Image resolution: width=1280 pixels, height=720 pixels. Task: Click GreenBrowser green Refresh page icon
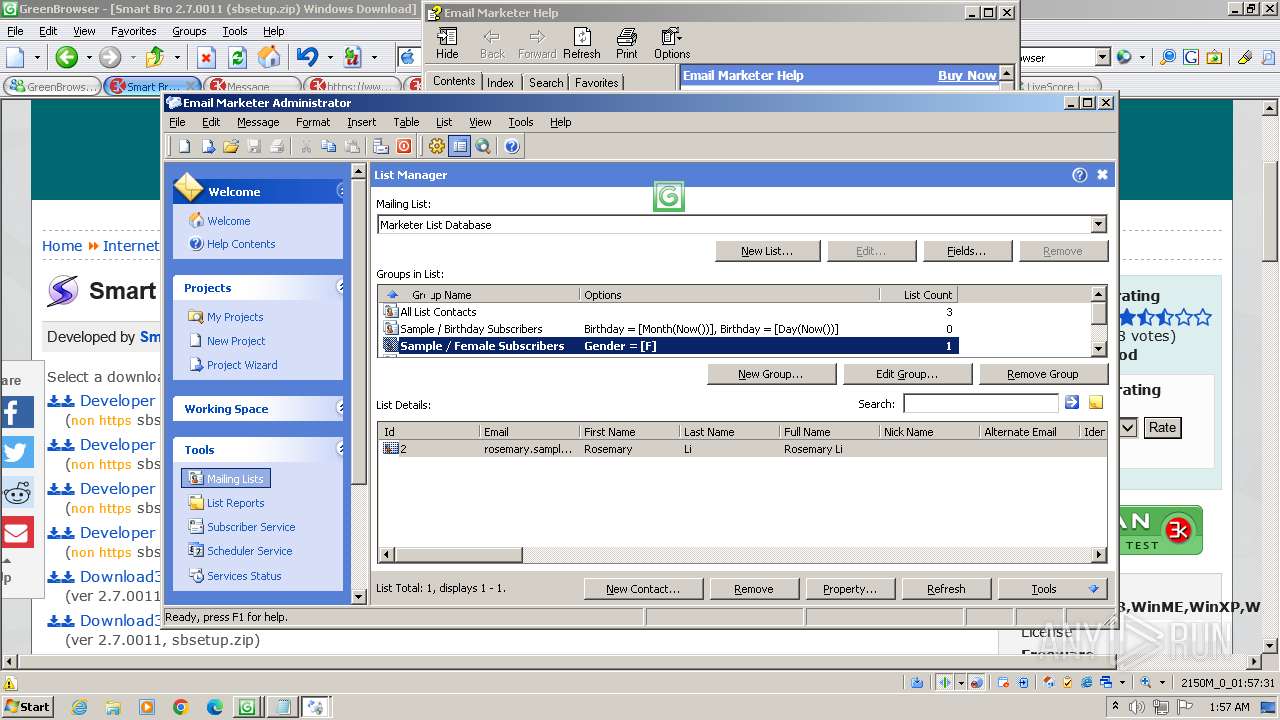[237, 57]
